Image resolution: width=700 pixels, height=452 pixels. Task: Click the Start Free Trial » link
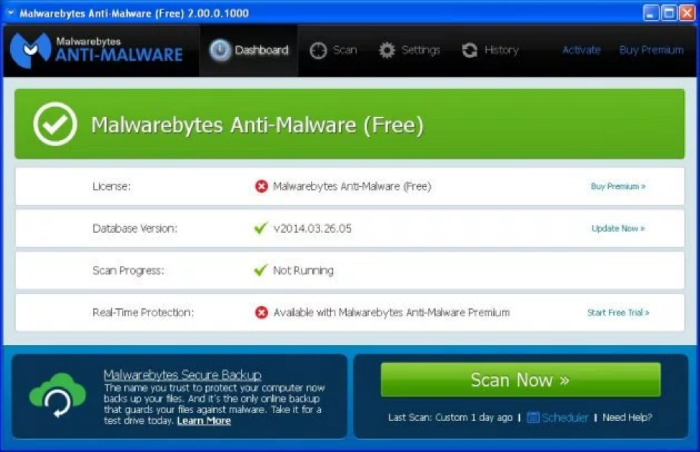618,313
